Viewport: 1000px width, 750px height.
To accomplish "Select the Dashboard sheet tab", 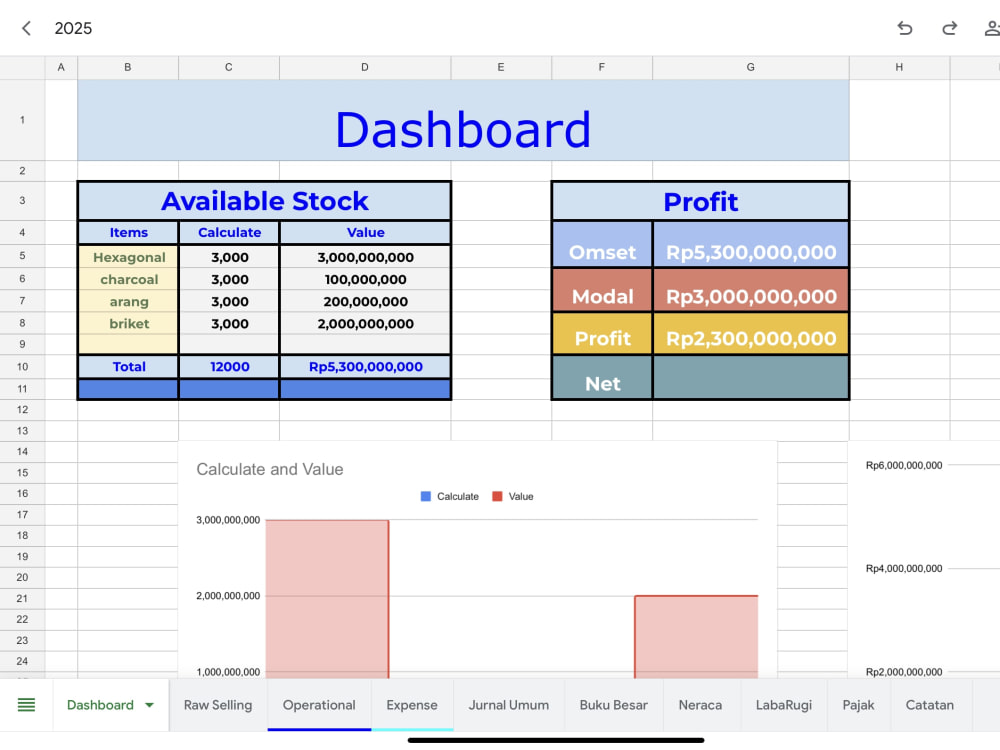I will (x=100, y=705).
